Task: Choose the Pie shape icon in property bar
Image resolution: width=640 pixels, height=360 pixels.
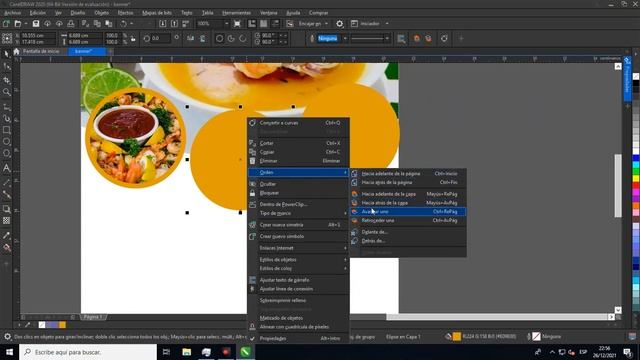Action: point(231,38)
